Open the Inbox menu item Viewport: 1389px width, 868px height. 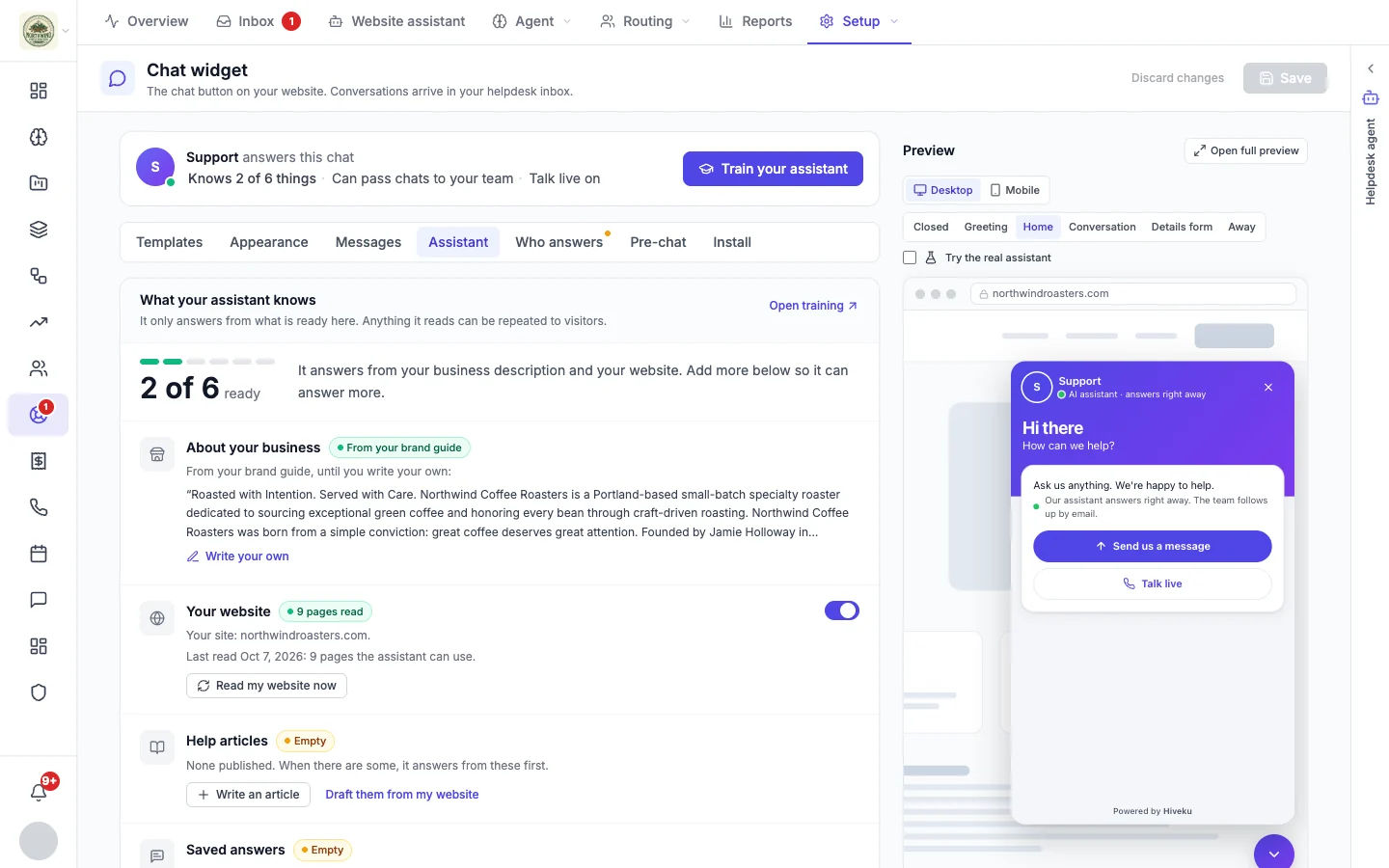click(x=259, y=21)
